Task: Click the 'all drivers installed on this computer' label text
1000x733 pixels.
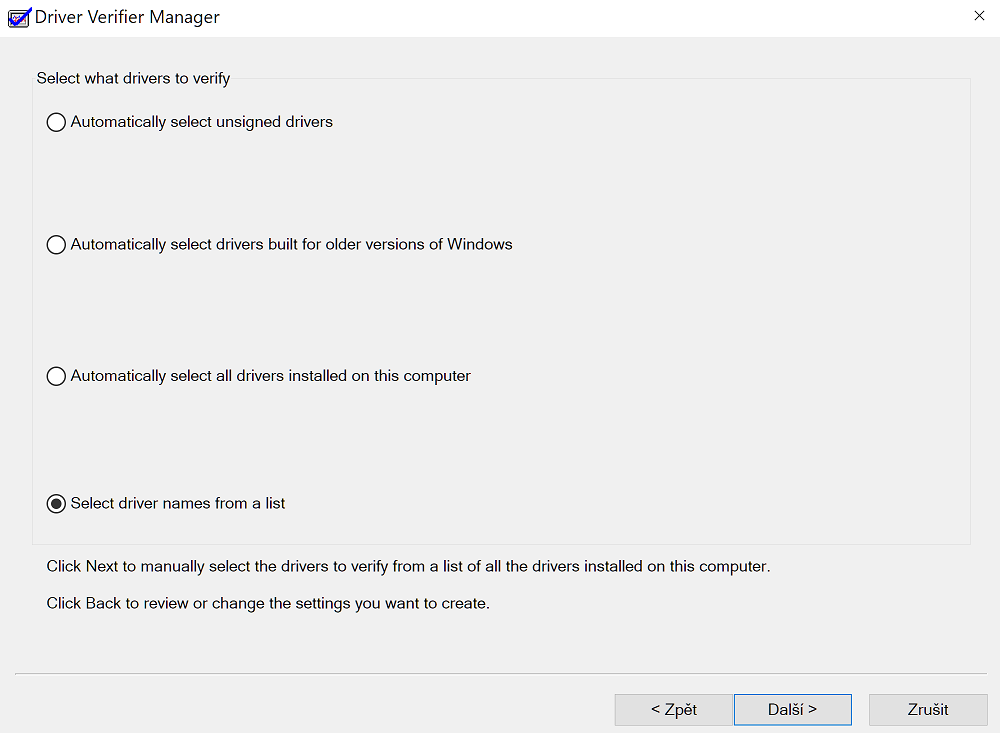Action: [x=270, y=376]
